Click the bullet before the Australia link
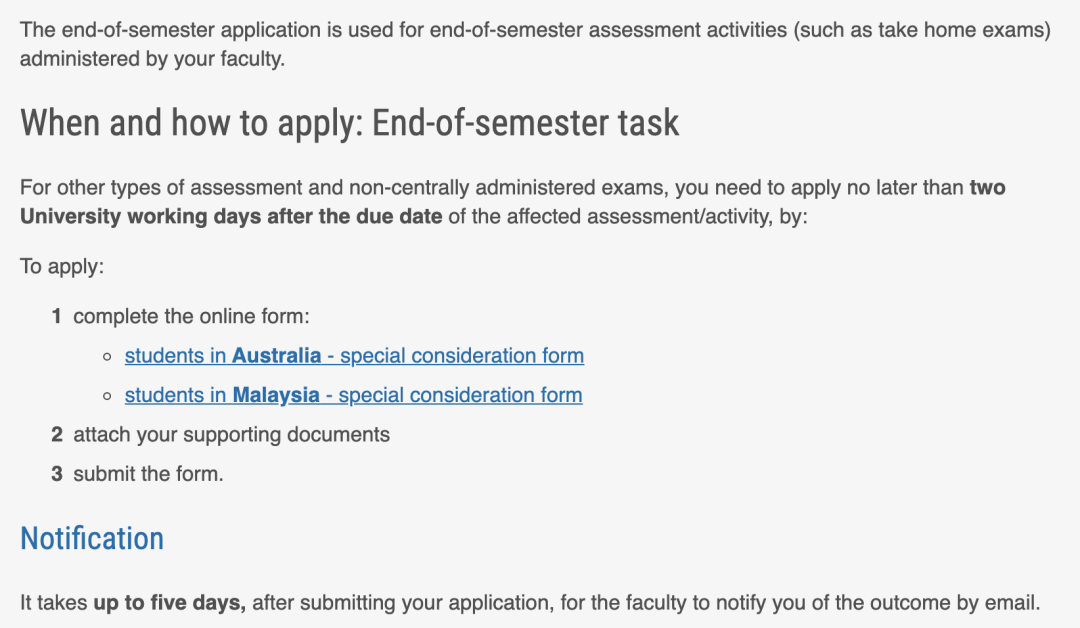 coord(107,357)
